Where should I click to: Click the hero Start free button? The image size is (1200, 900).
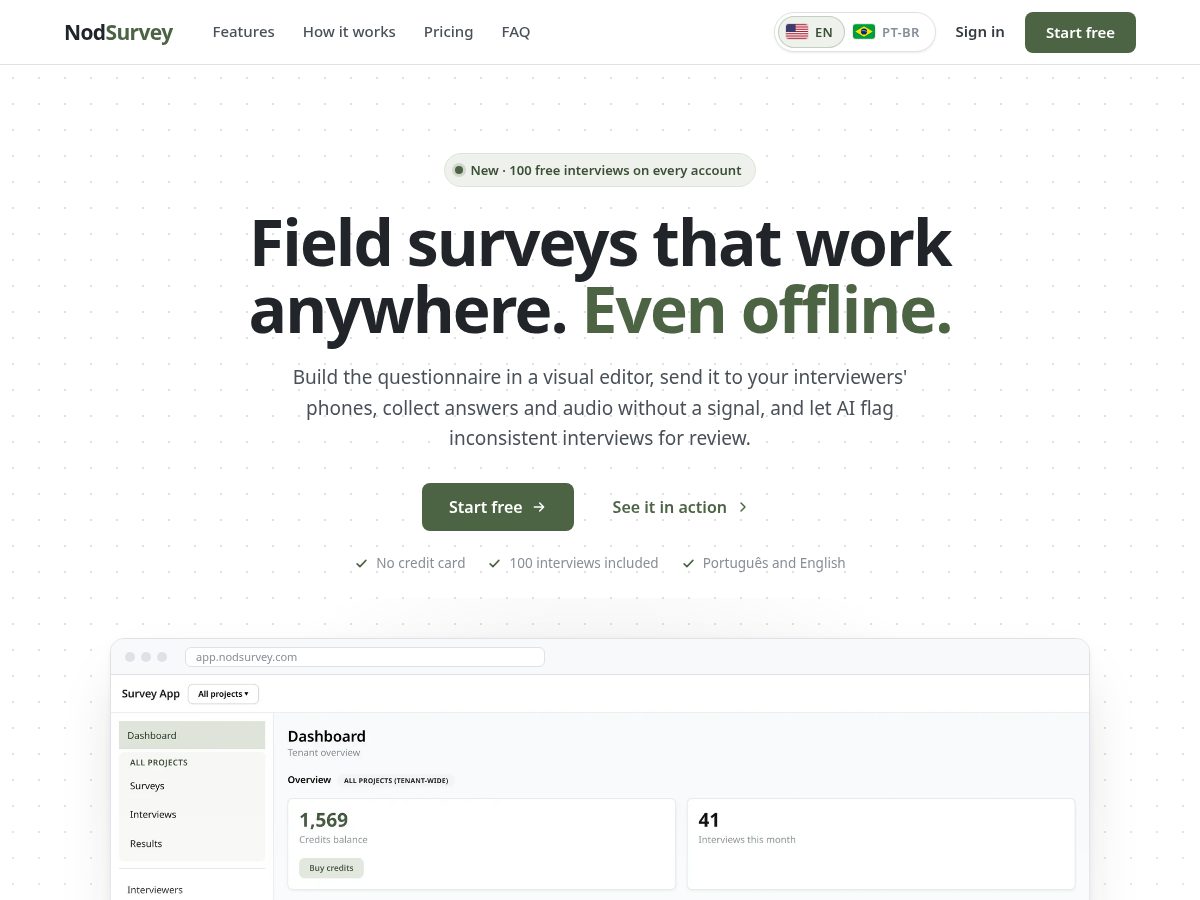click(x=498, y=507)
